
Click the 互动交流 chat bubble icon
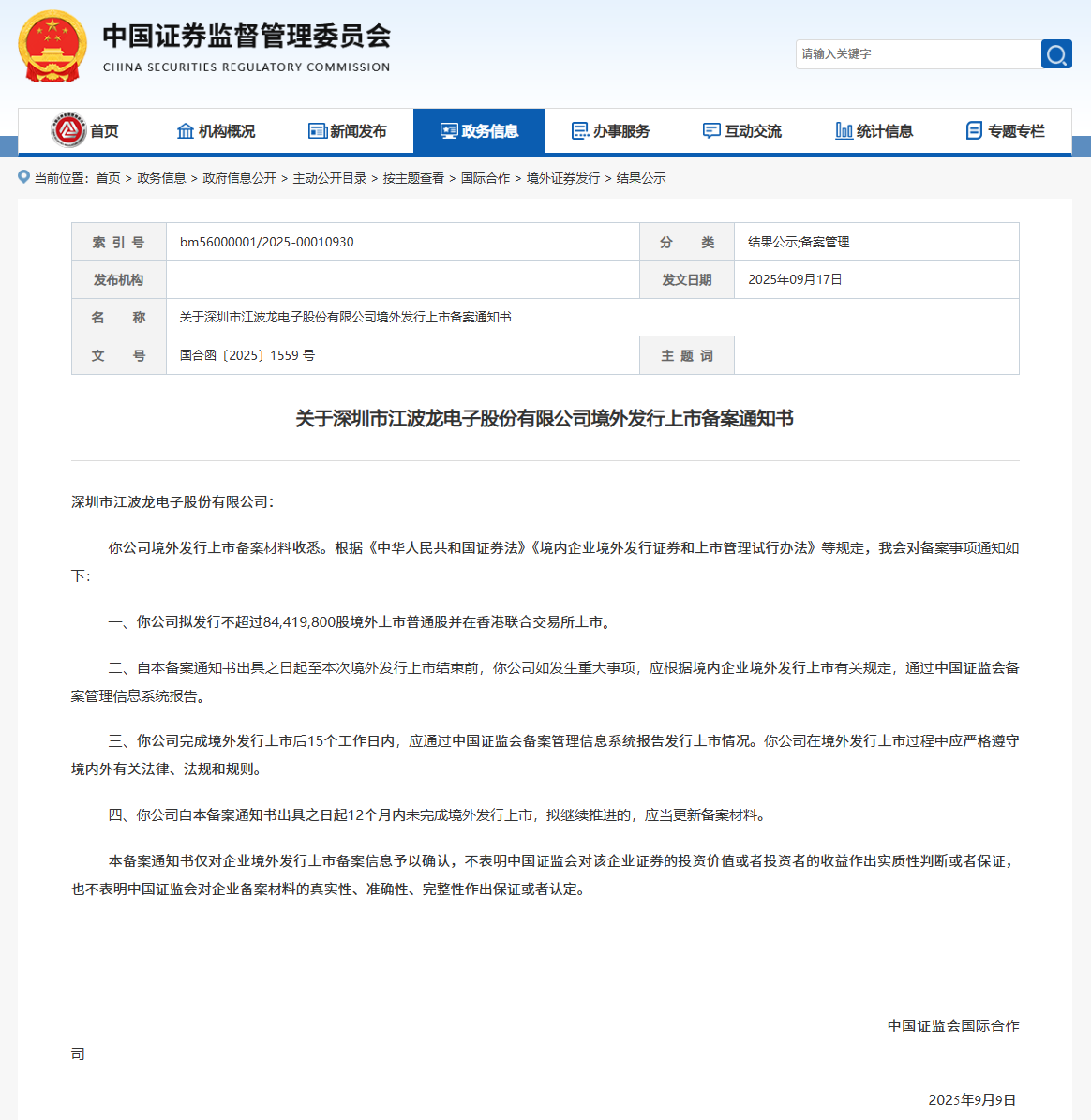711,131
